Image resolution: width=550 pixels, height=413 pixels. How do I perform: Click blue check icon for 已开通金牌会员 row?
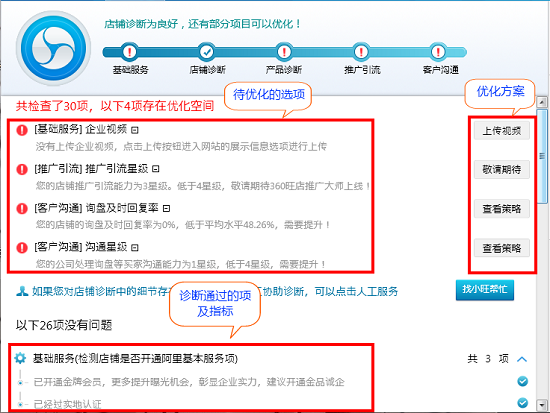(x=523, y=381)
